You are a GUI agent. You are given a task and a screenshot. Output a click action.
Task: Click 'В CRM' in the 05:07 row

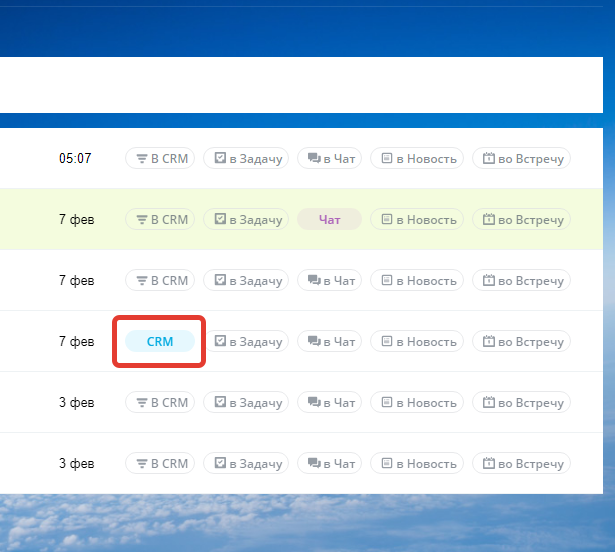pyautogui.click(x=160, y=158)
